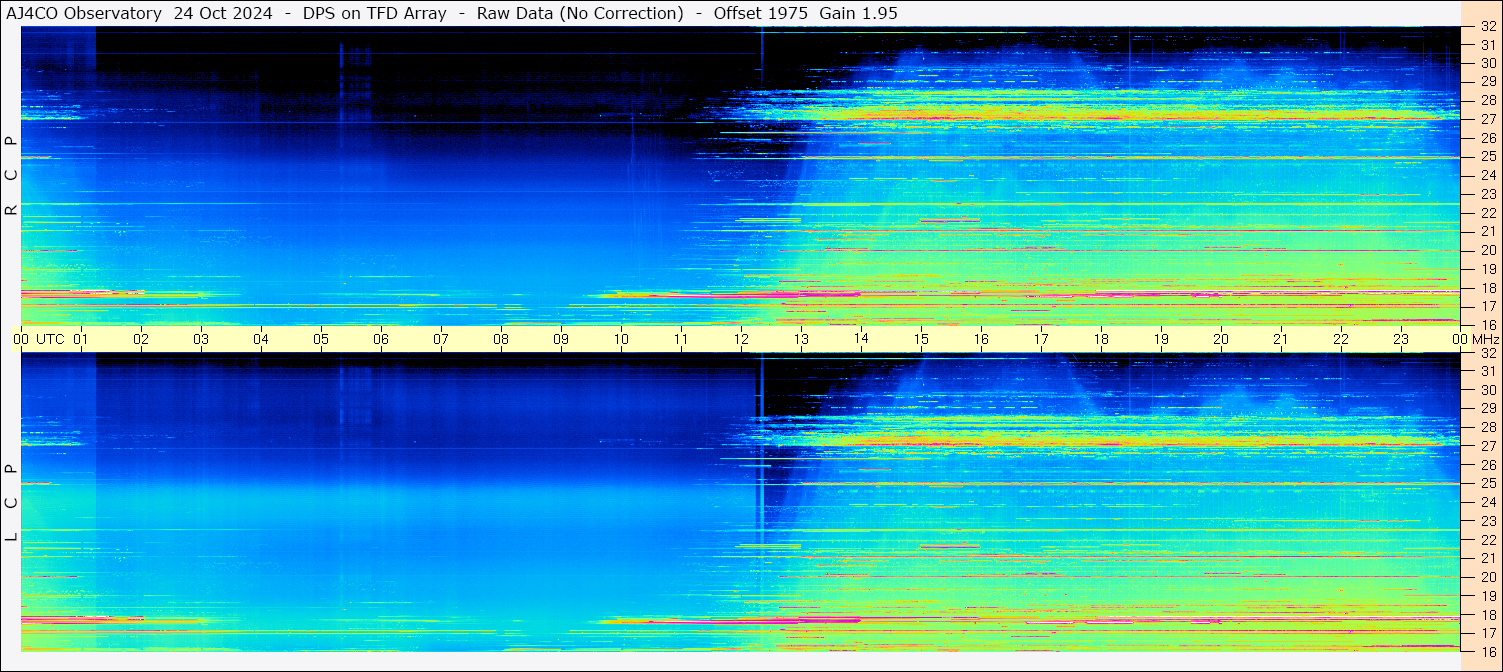Click the UTC text on the time axis
This screenshot has width=1503, height=672.
(x=51, y=339)
